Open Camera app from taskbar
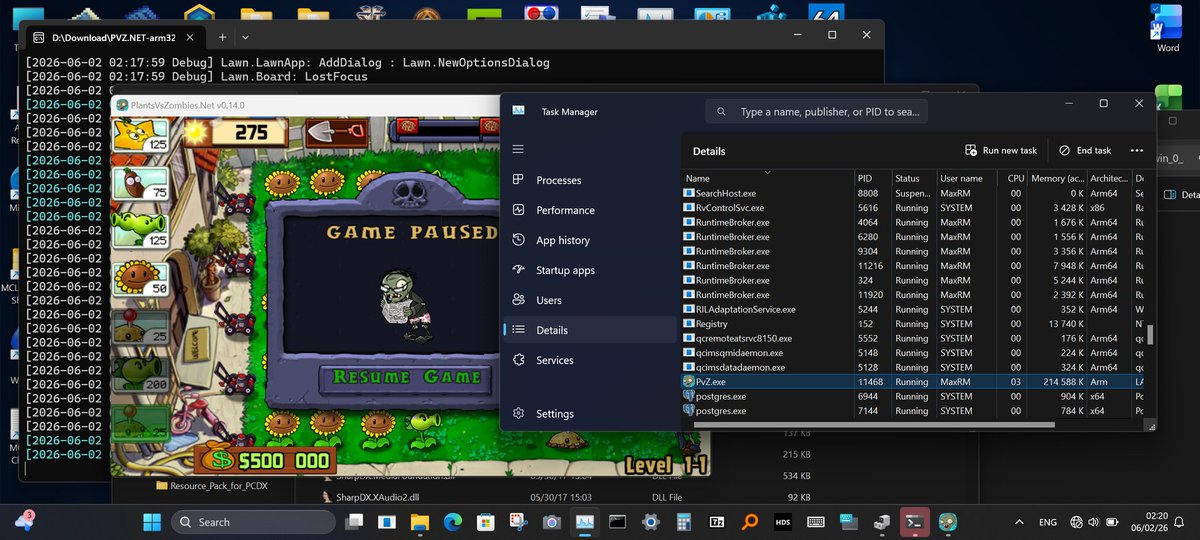The image size is (1200, 540). [x=551, y=521]
